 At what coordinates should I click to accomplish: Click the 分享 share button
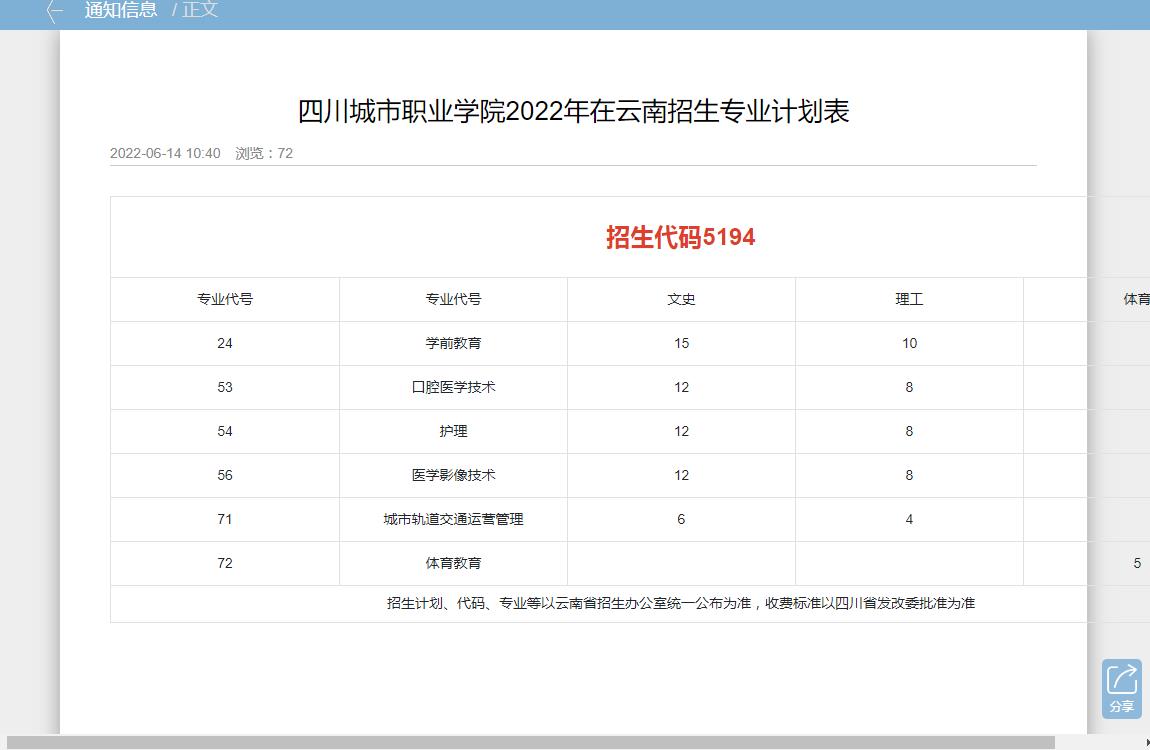[x=1121, y=688]
